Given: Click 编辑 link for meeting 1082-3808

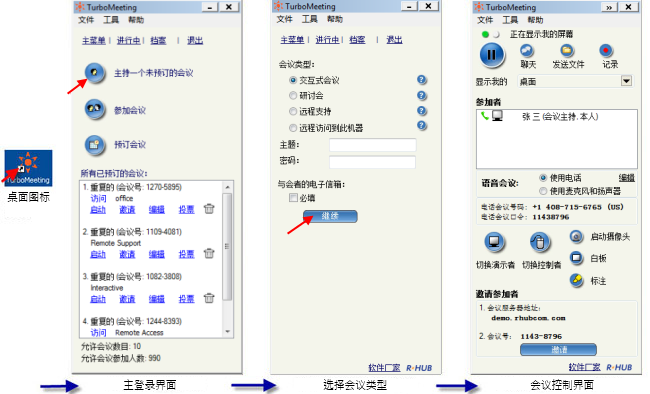Looking at the screenshot, I should (157, 299).
